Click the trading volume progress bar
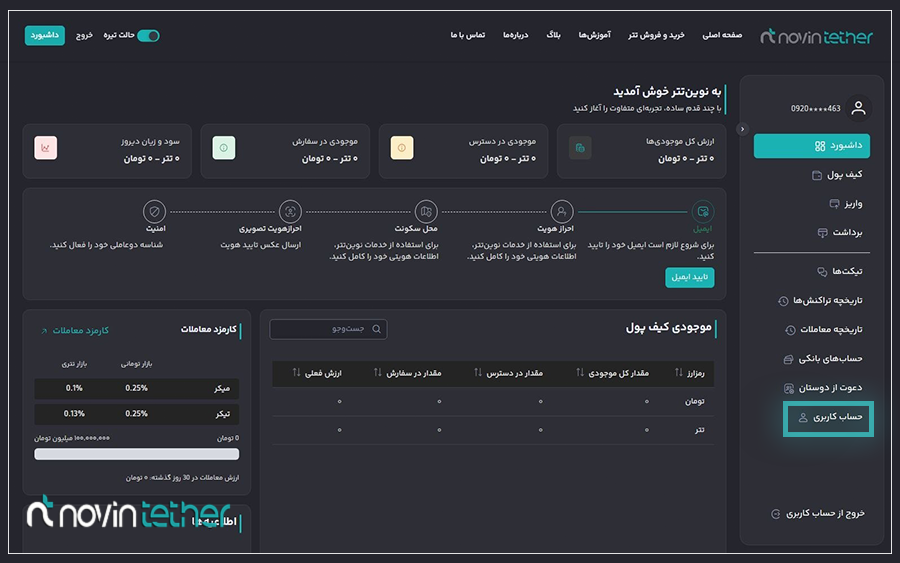Screen dimensions: 900x563 pyautogui.click(x=137, y=454)
